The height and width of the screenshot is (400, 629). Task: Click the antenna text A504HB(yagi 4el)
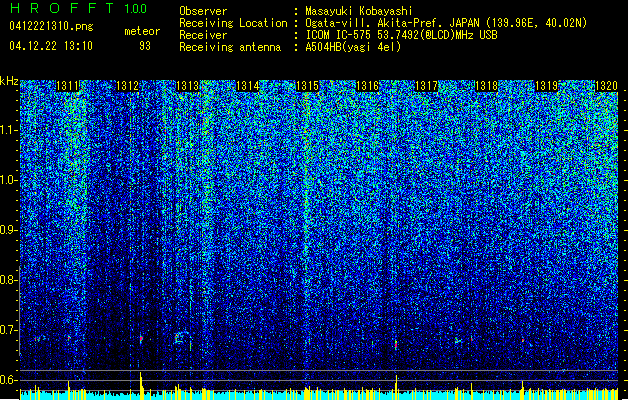353,47
